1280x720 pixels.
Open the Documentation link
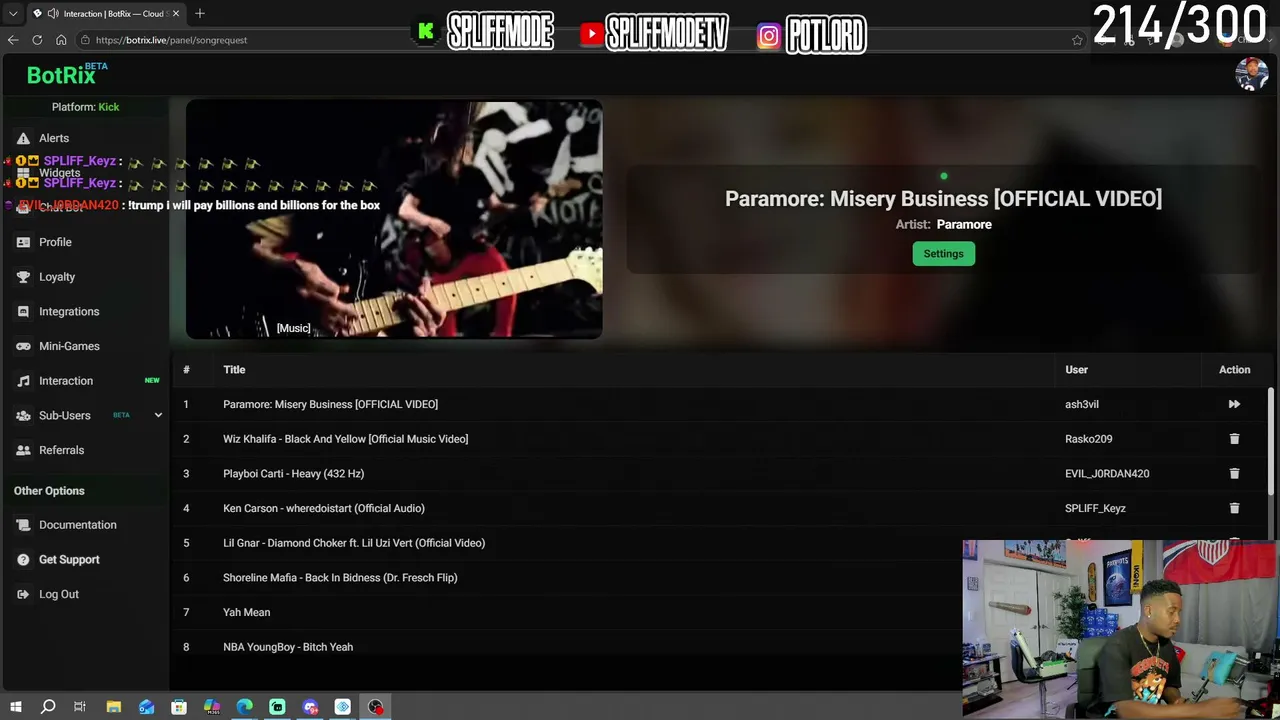click(78, 525)
